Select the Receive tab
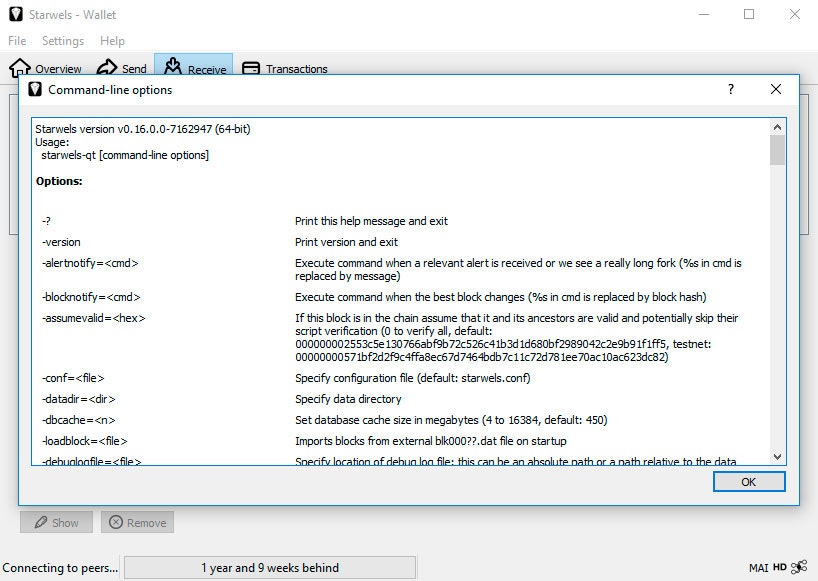Screen dimensions: 818x581 194,65
